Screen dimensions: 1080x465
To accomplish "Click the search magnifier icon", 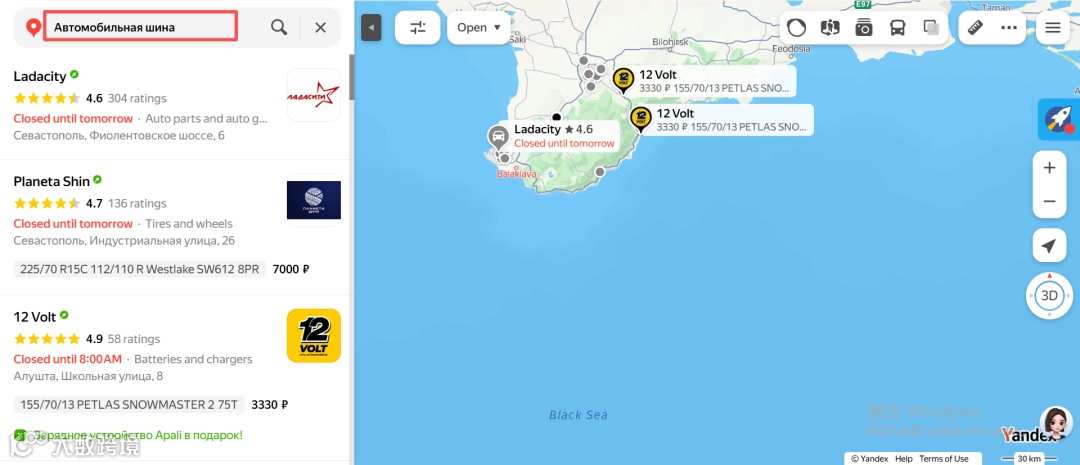I will 279,28.
